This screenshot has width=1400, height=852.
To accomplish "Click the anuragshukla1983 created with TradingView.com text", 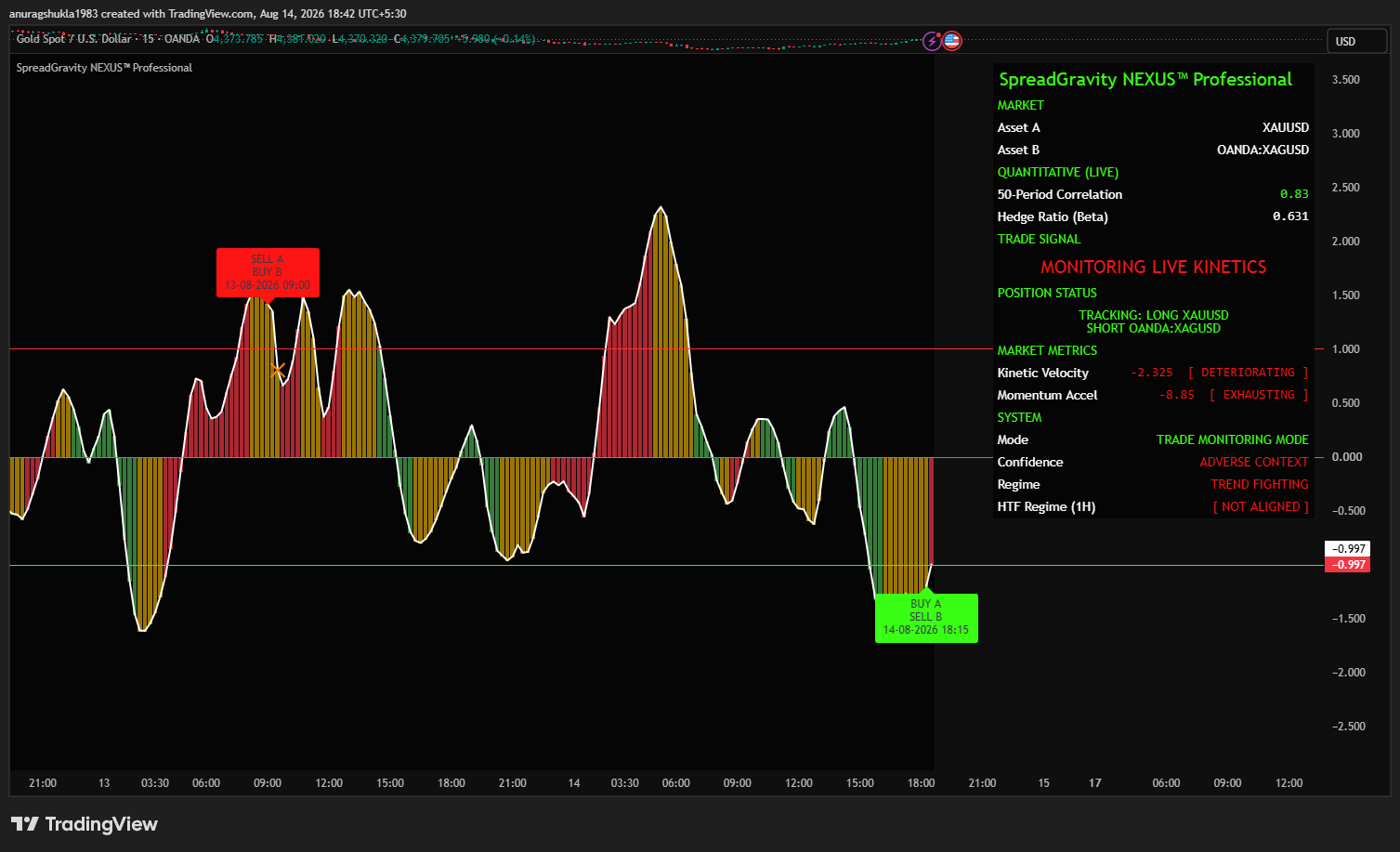I will coord(131,14).
